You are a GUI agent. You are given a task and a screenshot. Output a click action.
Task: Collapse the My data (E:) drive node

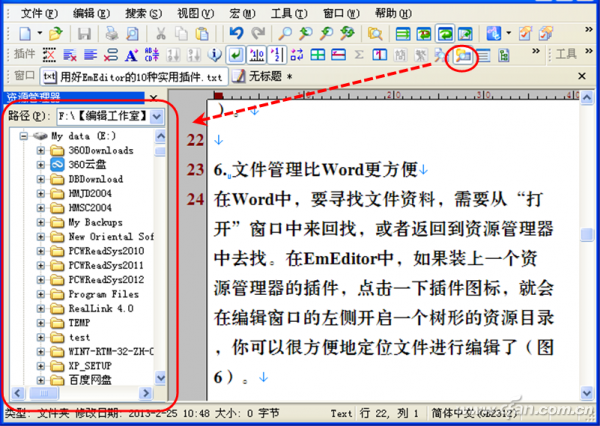(x=24, y=136)
